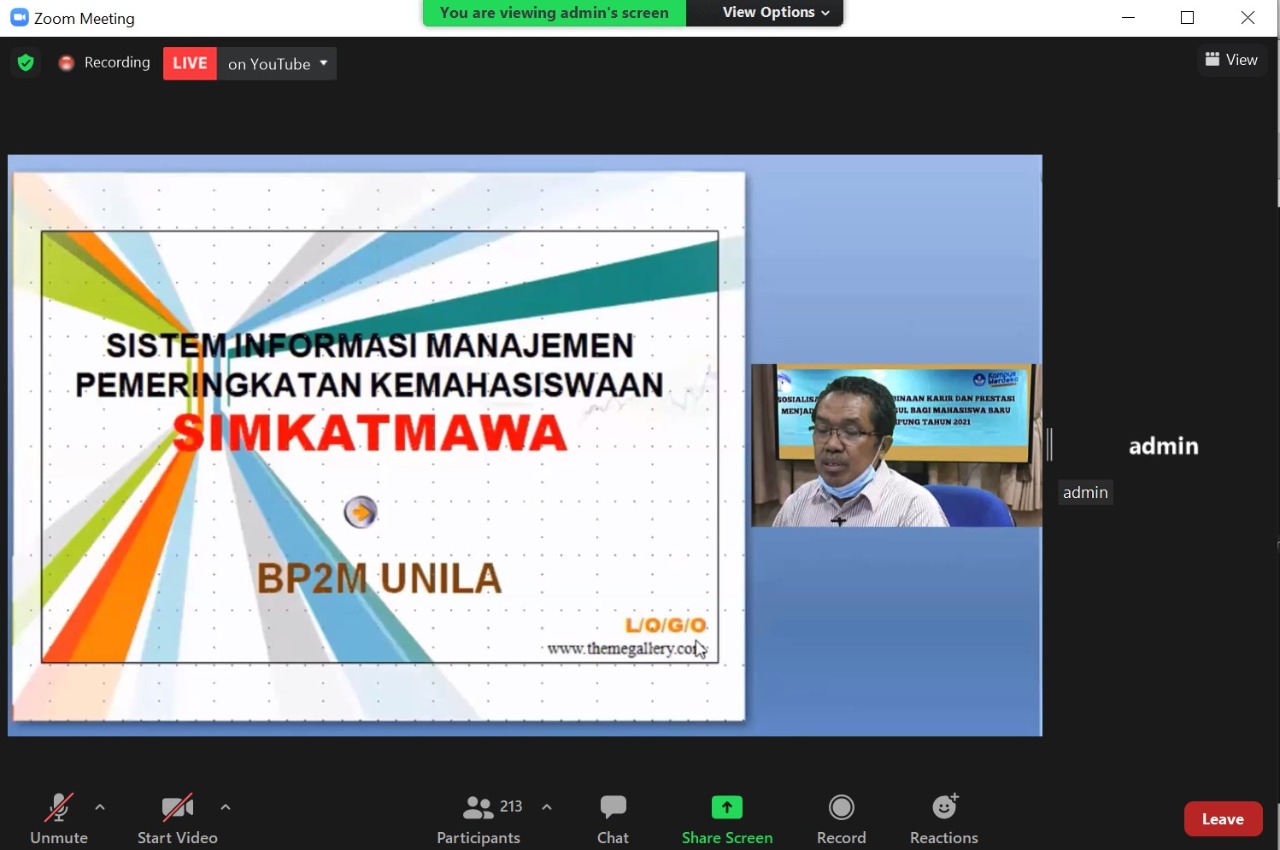Change layout with the View button
This screenshot has width=1280, height=850.
(x=1231, y=60)
